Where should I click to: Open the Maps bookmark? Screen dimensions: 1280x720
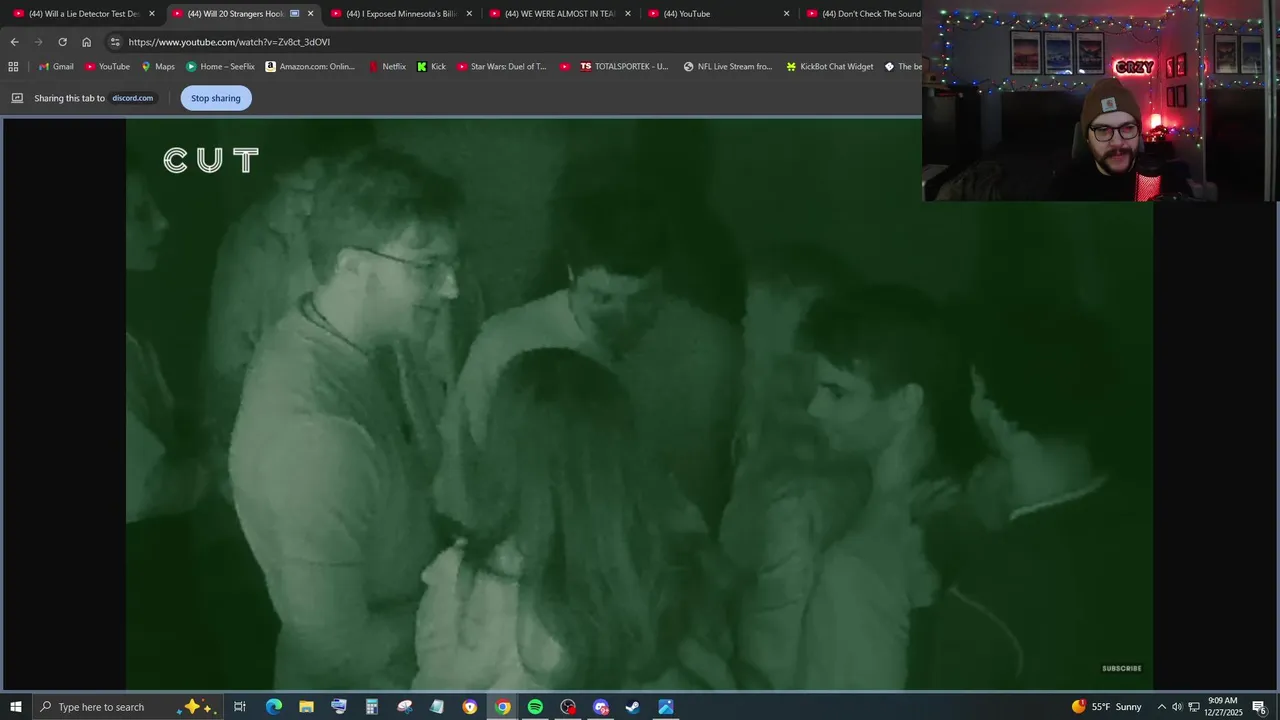158,67
